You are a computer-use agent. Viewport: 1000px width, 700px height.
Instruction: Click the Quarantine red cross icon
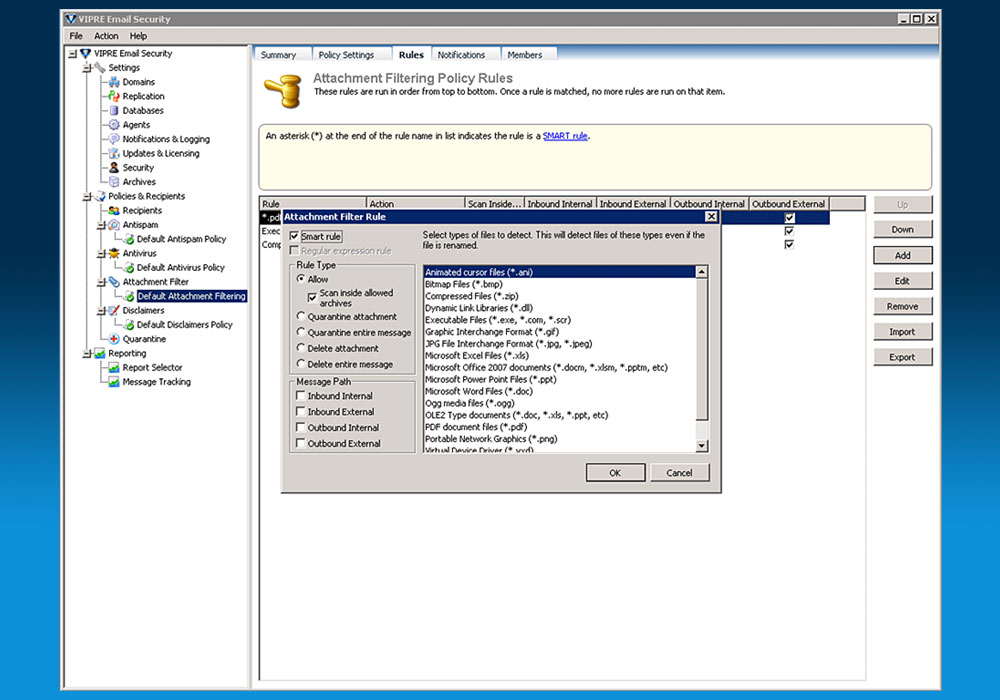click(x=114, y=339)
